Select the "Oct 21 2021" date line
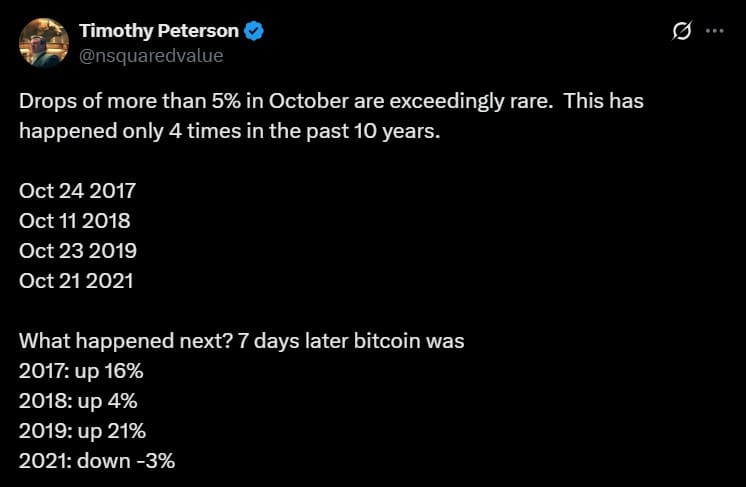Image resolution: width=746 pixels, height=487 pixels. click(x=76, y=280)
